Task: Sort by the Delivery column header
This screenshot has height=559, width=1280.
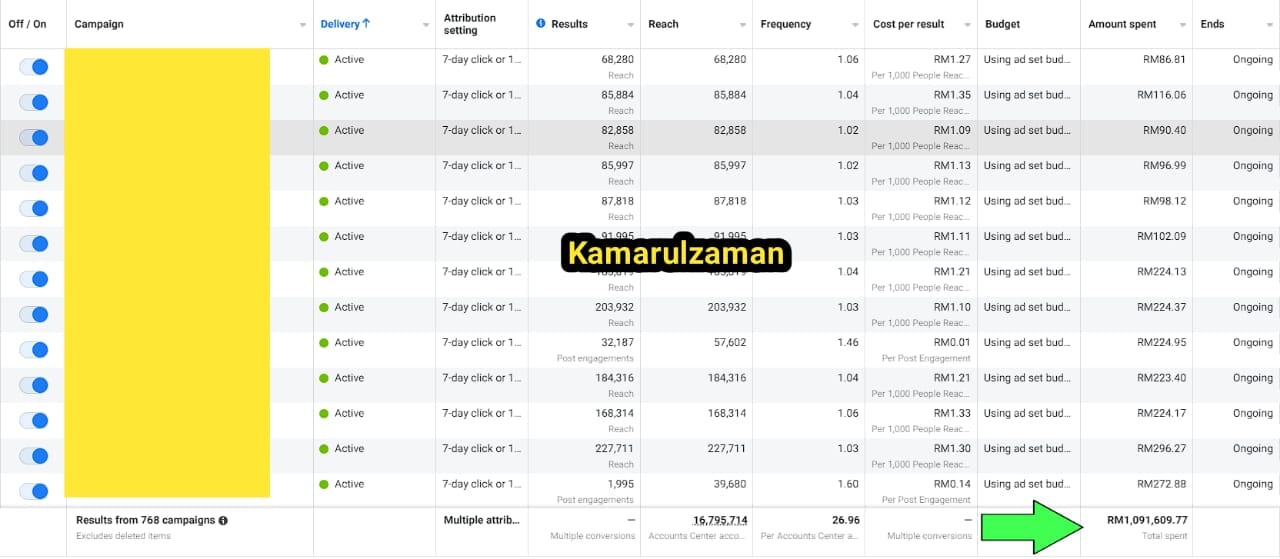Action: 339,24
